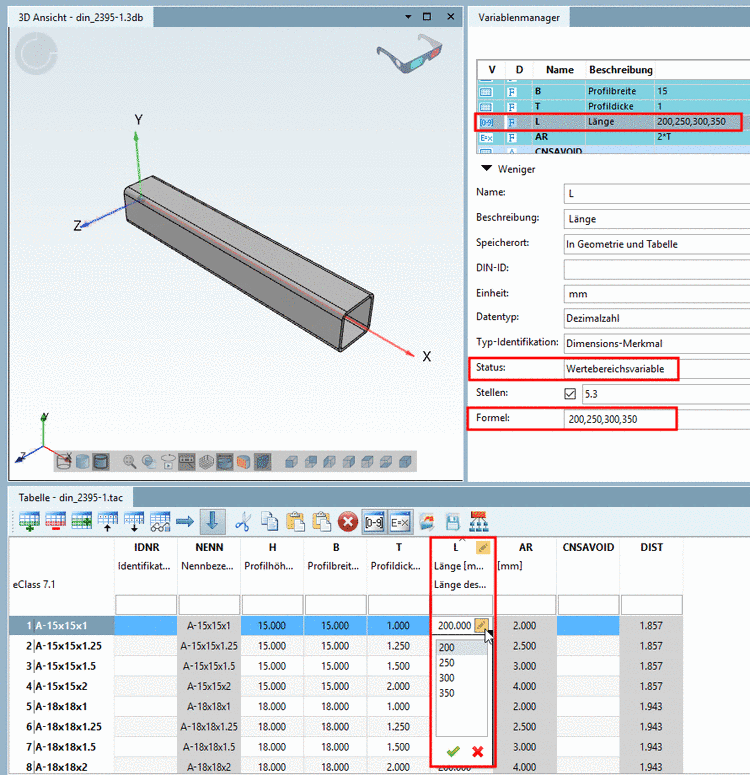Open Typ-Identifikation dropdown
The height and width of the screenshot is (775, 750).
657,343
